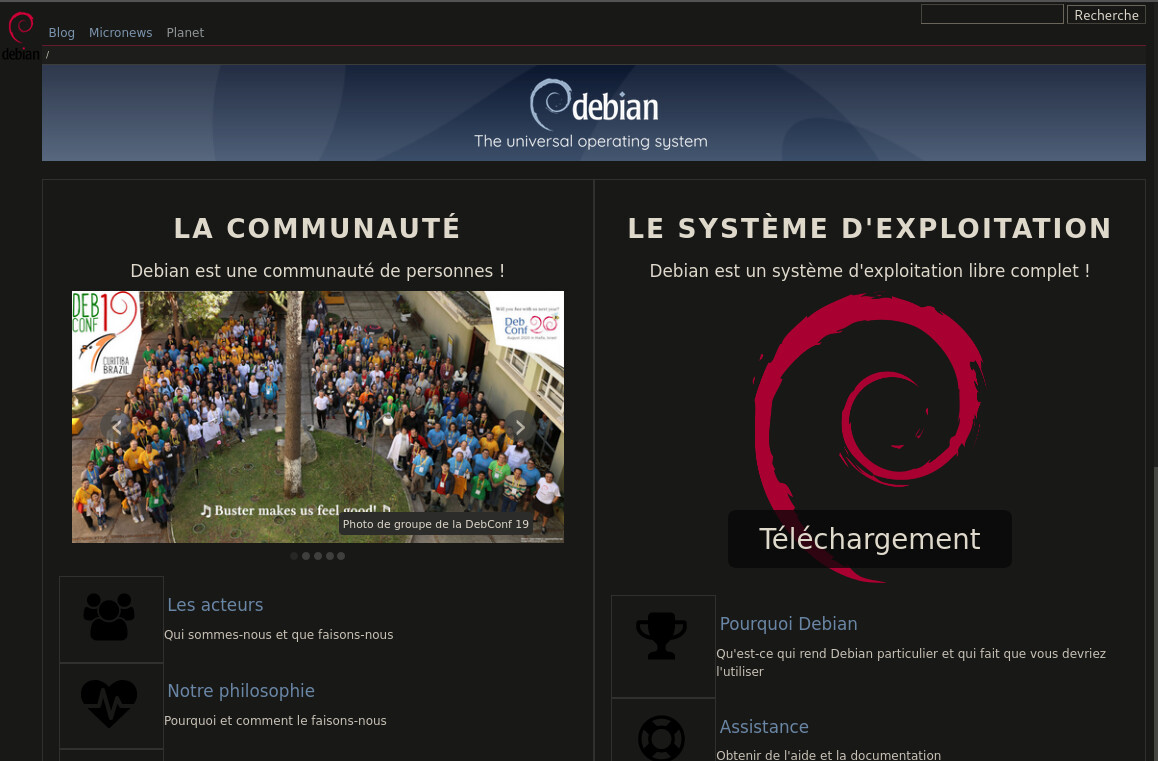Open the Notre philosophie link
Image resolution: width=1158 pixels, height=761 pixels.
pos(241,691)
